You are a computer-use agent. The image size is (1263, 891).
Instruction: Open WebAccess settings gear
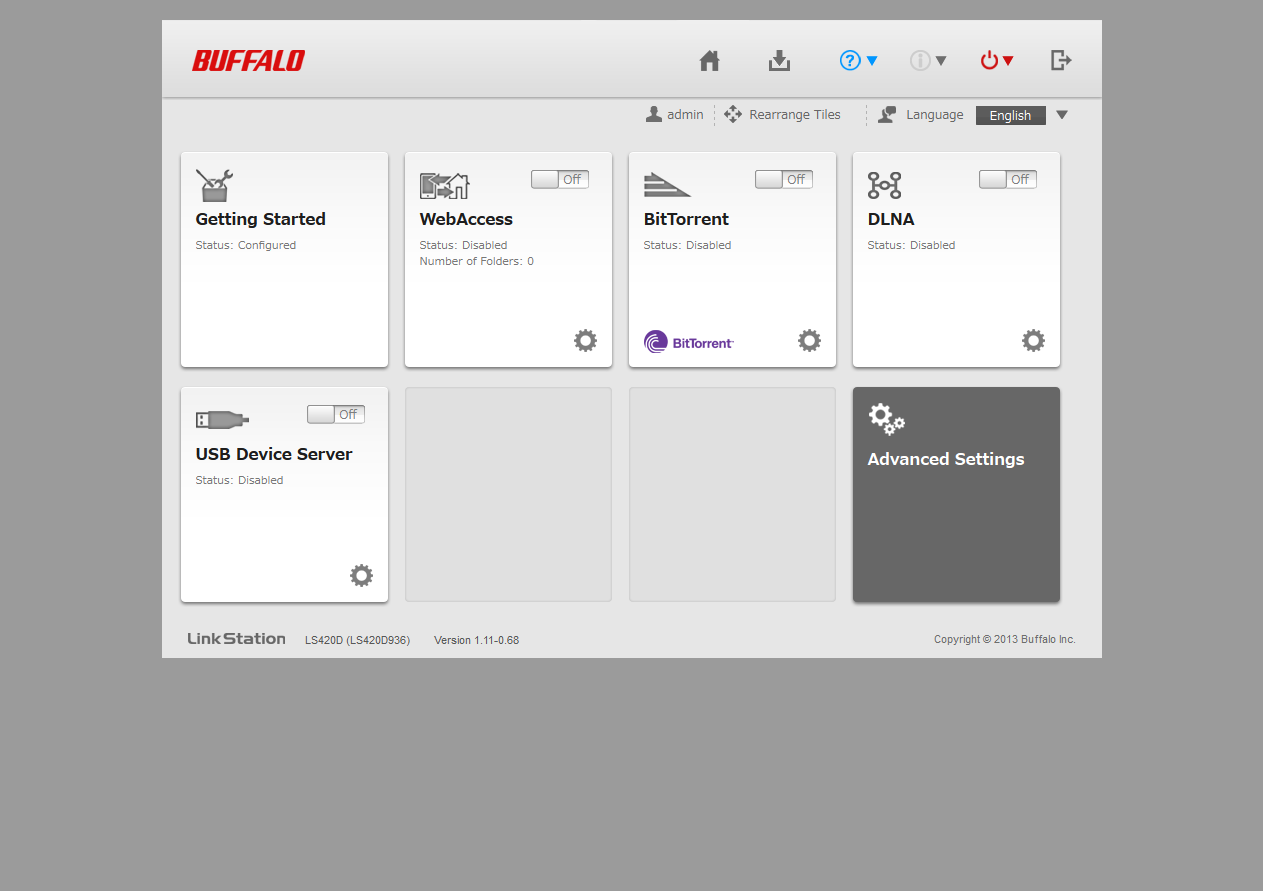tap(585, 341)
